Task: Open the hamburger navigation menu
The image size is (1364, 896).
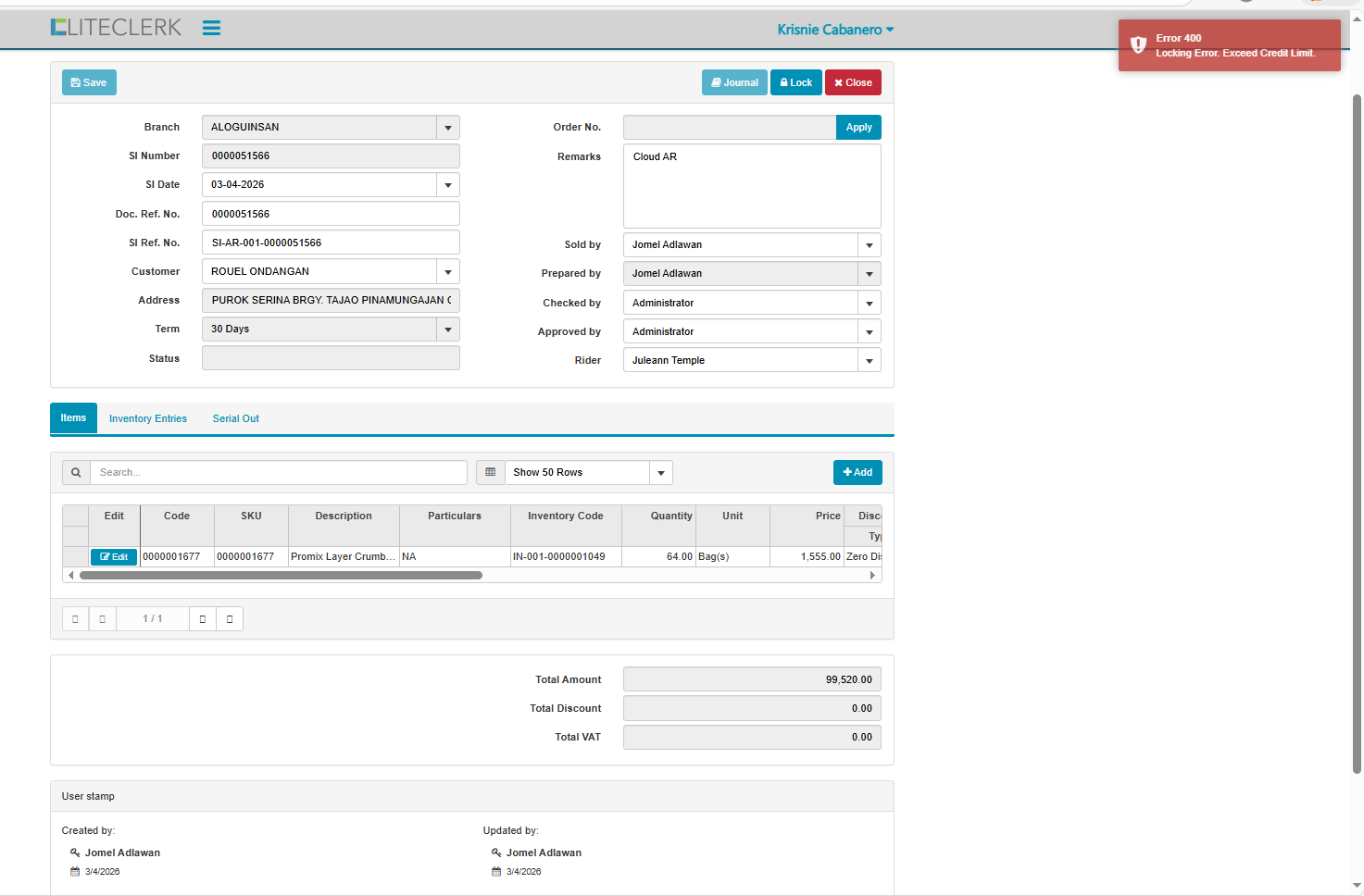Action: click(x=211, y=28)
